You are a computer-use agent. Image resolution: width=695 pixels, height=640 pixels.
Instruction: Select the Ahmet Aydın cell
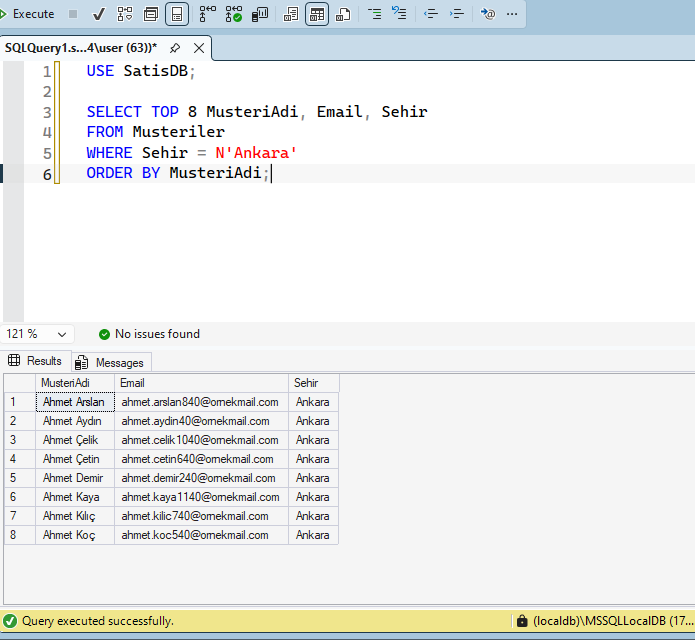coord(75,421)
